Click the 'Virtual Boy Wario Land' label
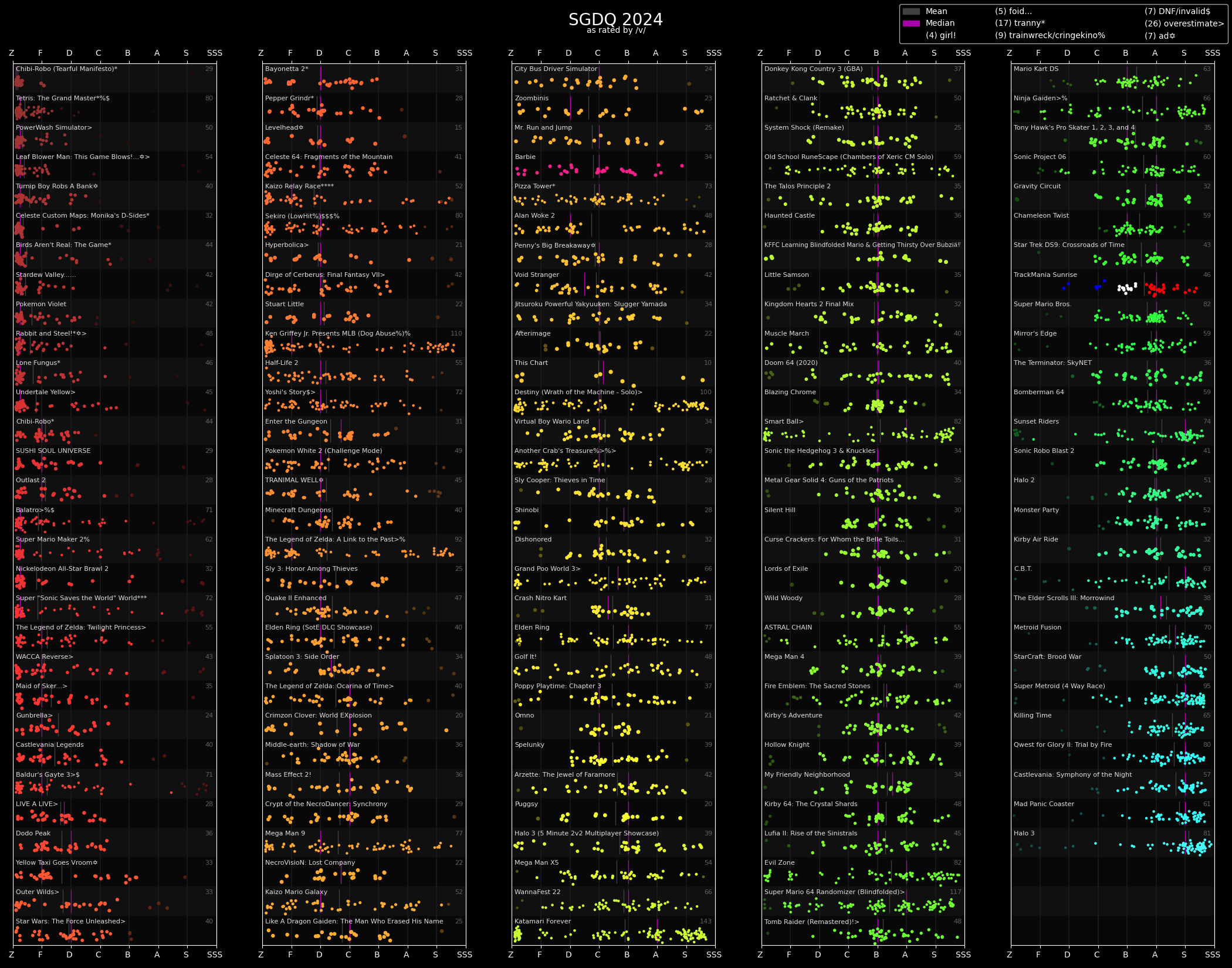Image resolution: width=1232 pixels, height=968 pixels. click(x=551, y=421)
